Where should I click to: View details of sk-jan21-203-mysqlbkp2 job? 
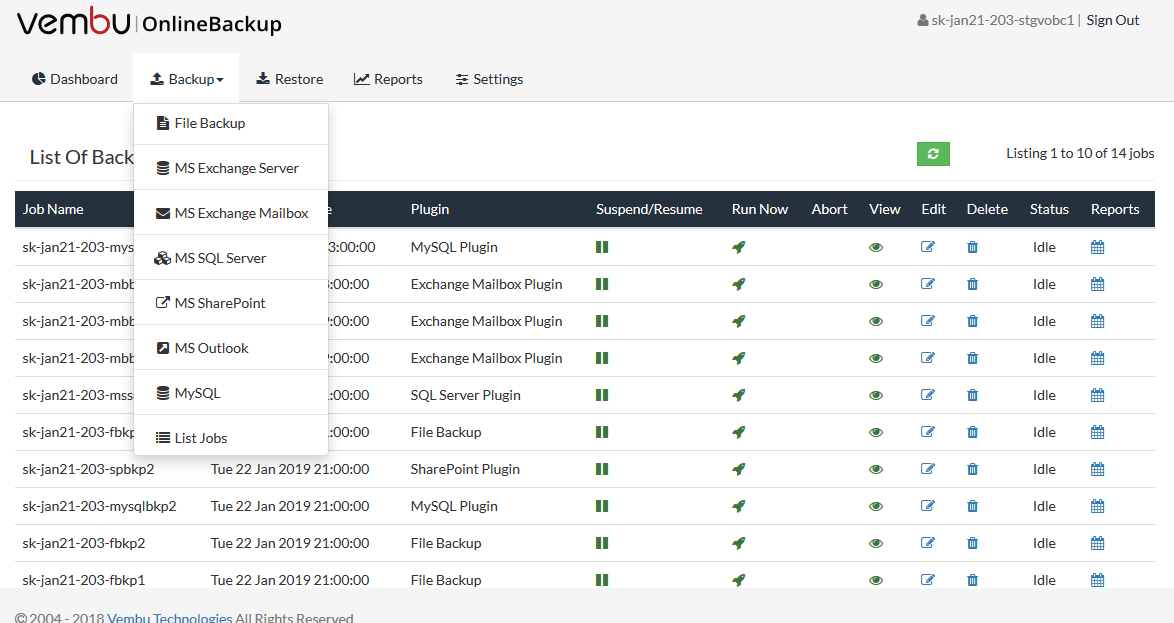(x=876, y=506)
